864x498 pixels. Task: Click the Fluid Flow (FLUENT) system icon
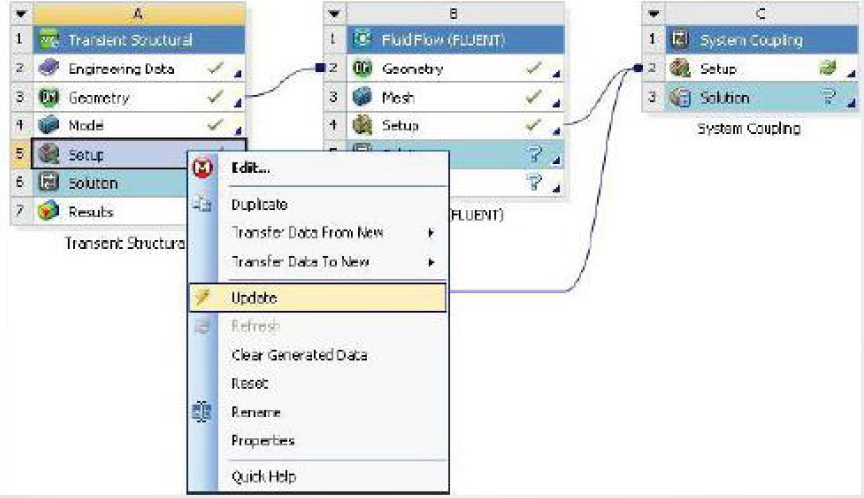(362, 40)
